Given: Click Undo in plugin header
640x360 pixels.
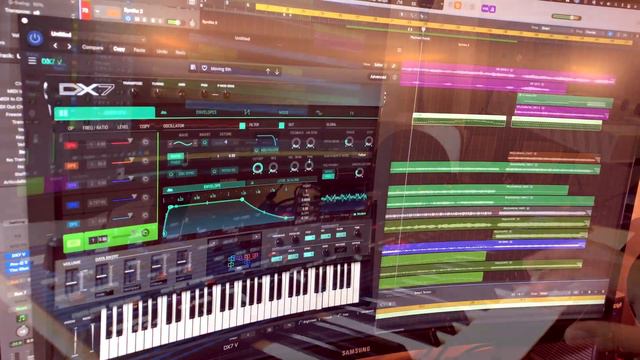Looking at the screenshot, I should coord(162,51).
